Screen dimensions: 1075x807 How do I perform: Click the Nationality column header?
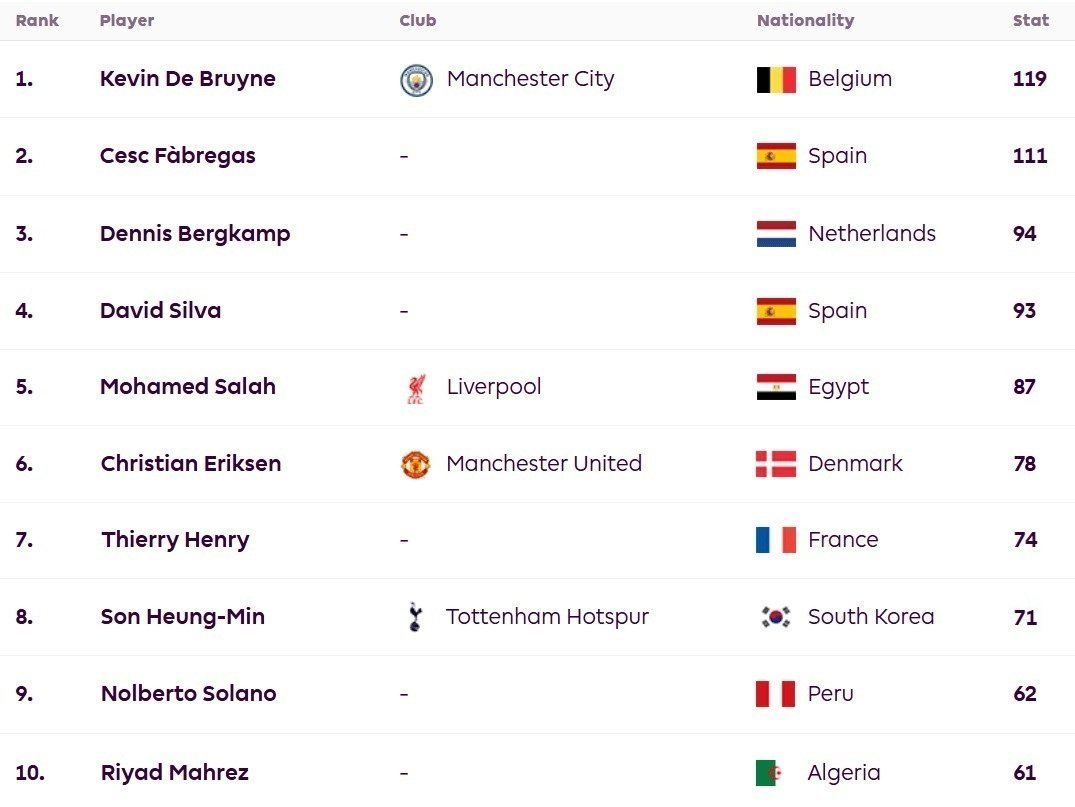pos(806,21)
